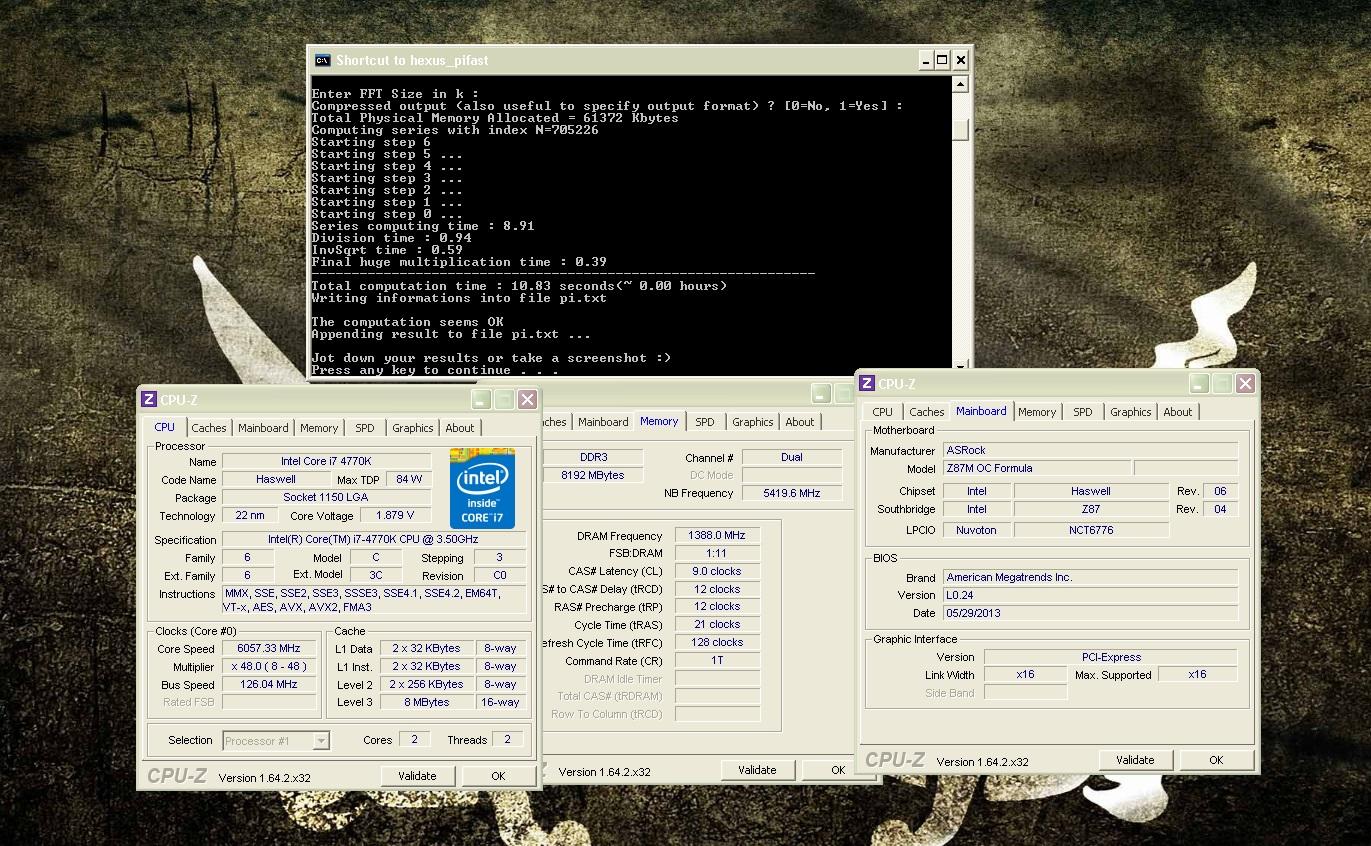The height and width of the screenshot is (846, 1371).
Task: Open Memory tab in right CPU-Z window
Action: [x=1037, y=412]
